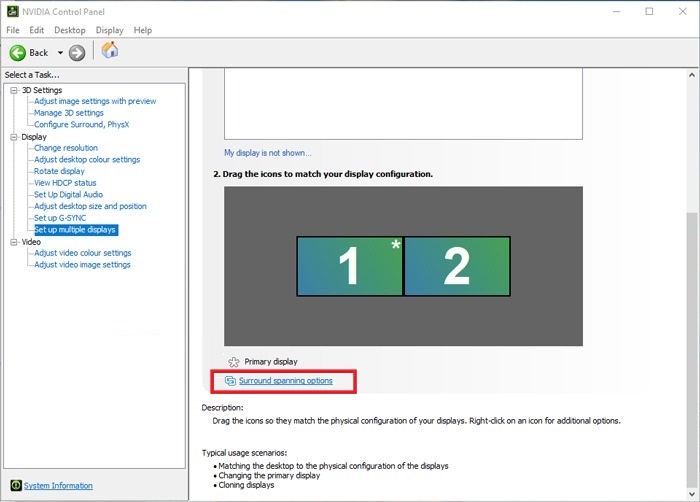Go to the Home page icon
Image resolution: width=700 pixels, height=502 pixels.
tap(110, 50)
